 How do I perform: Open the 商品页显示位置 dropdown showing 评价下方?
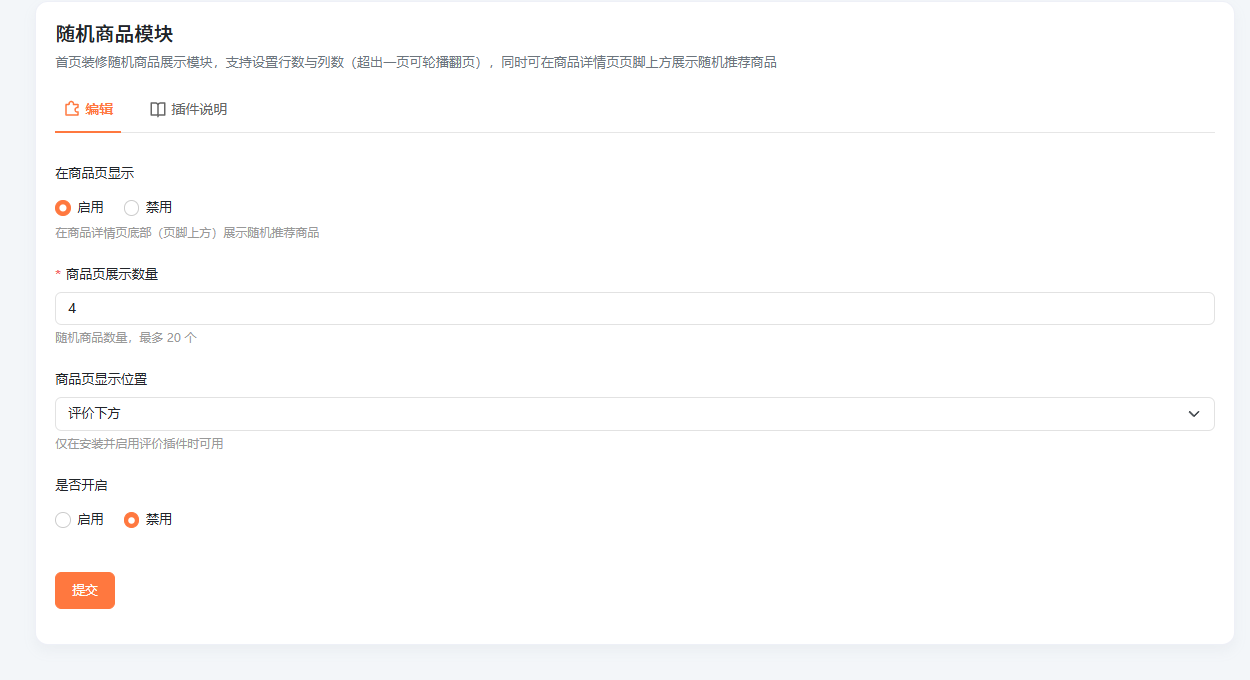click(635, 414)
